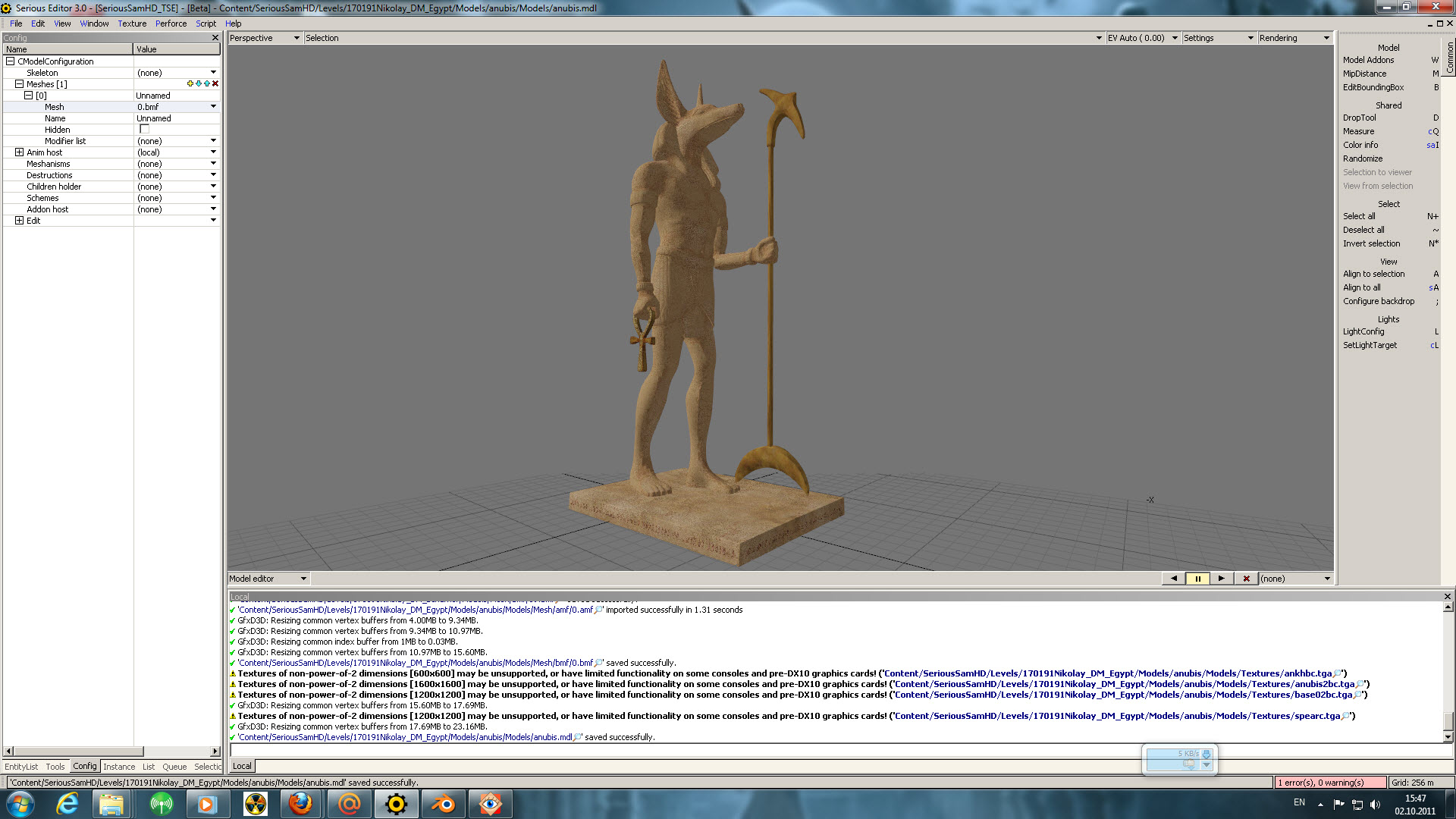The width and height of the screenshot is (1456, 819).
Task: Collapse the CModelConfiguration tree node
Action: [11, 61]
